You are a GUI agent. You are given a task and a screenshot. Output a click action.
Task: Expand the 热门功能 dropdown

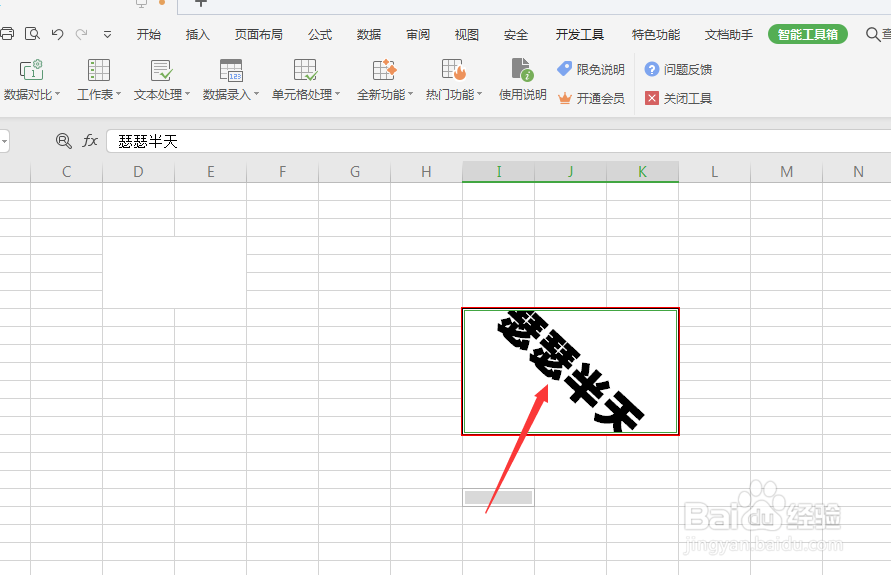pyautogui.click(x=480, y=94)
